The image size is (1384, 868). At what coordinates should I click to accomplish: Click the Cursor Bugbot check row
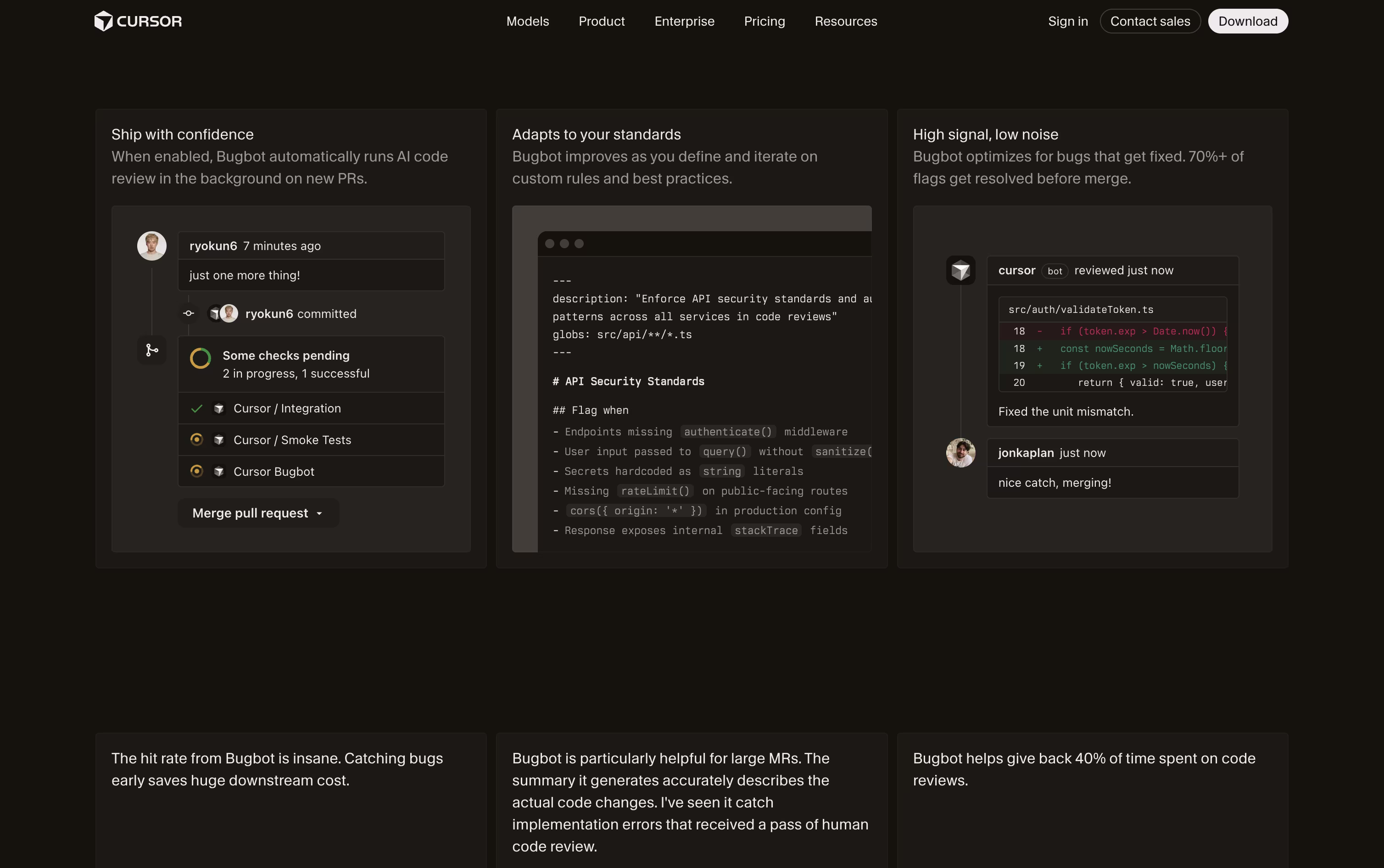coord(311,471)
